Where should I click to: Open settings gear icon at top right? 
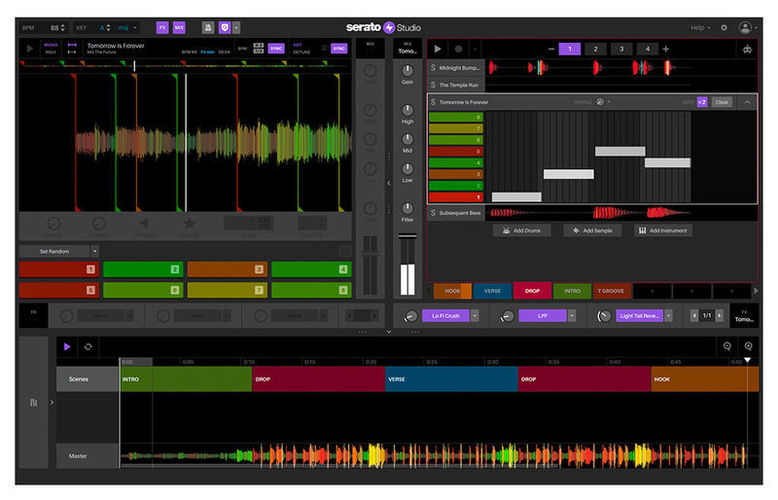(x=724, y=28)
